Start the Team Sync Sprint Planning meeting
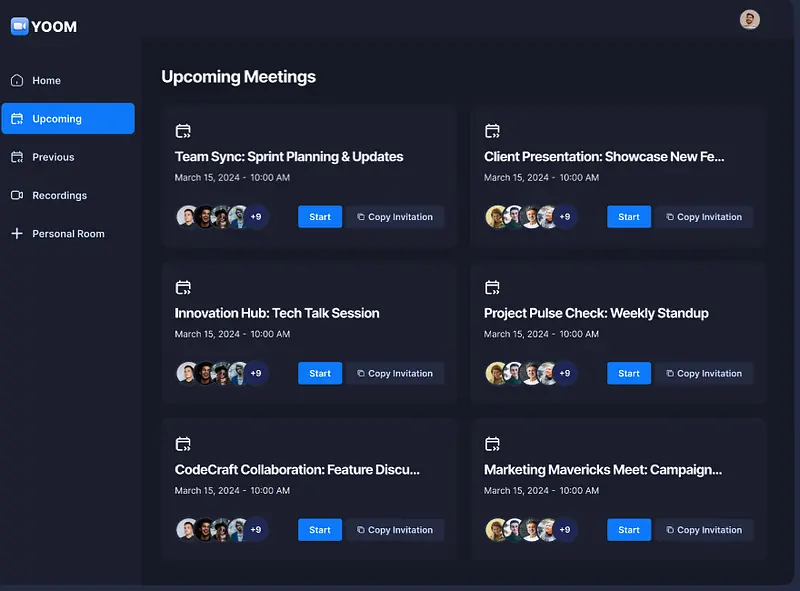This screenshot has width=800, height=591. tap(320, 217)
